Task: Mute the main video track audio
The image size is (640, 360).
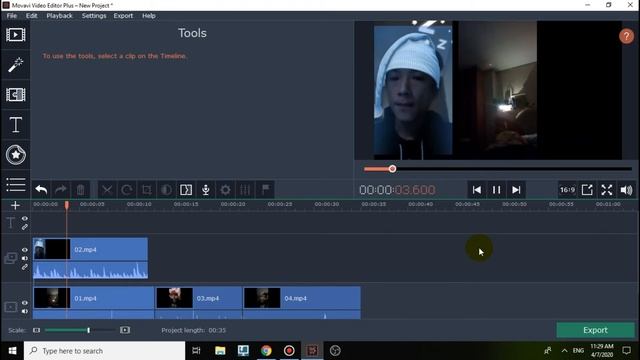Action: (25, 311)
